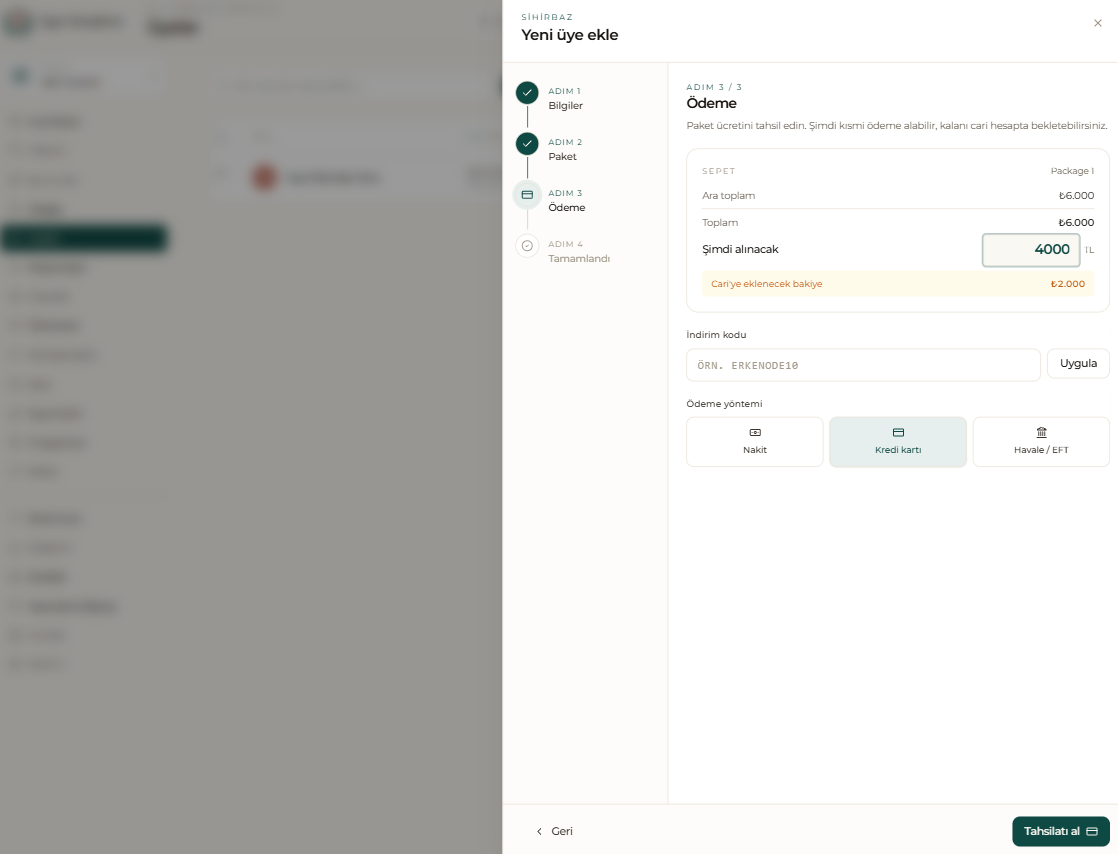1118x854 pixels.
Task: Click the Adım 1 Bilgiler checkmark icon
Action: (527, 93)
